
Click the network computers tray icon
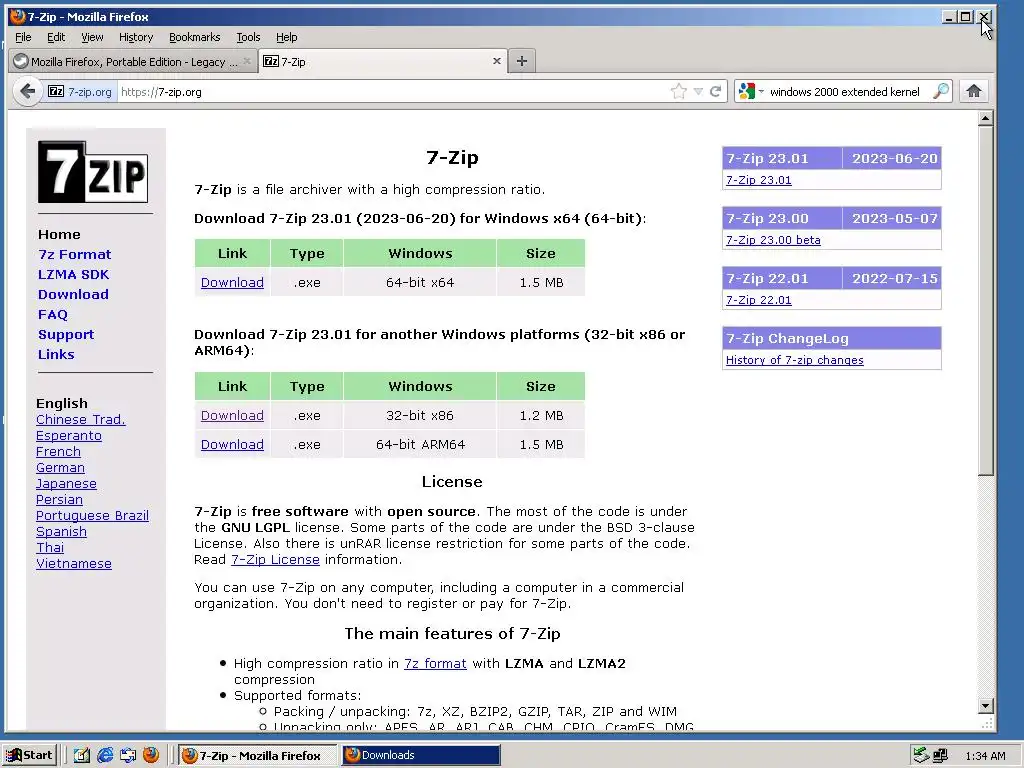pos(940,756)
